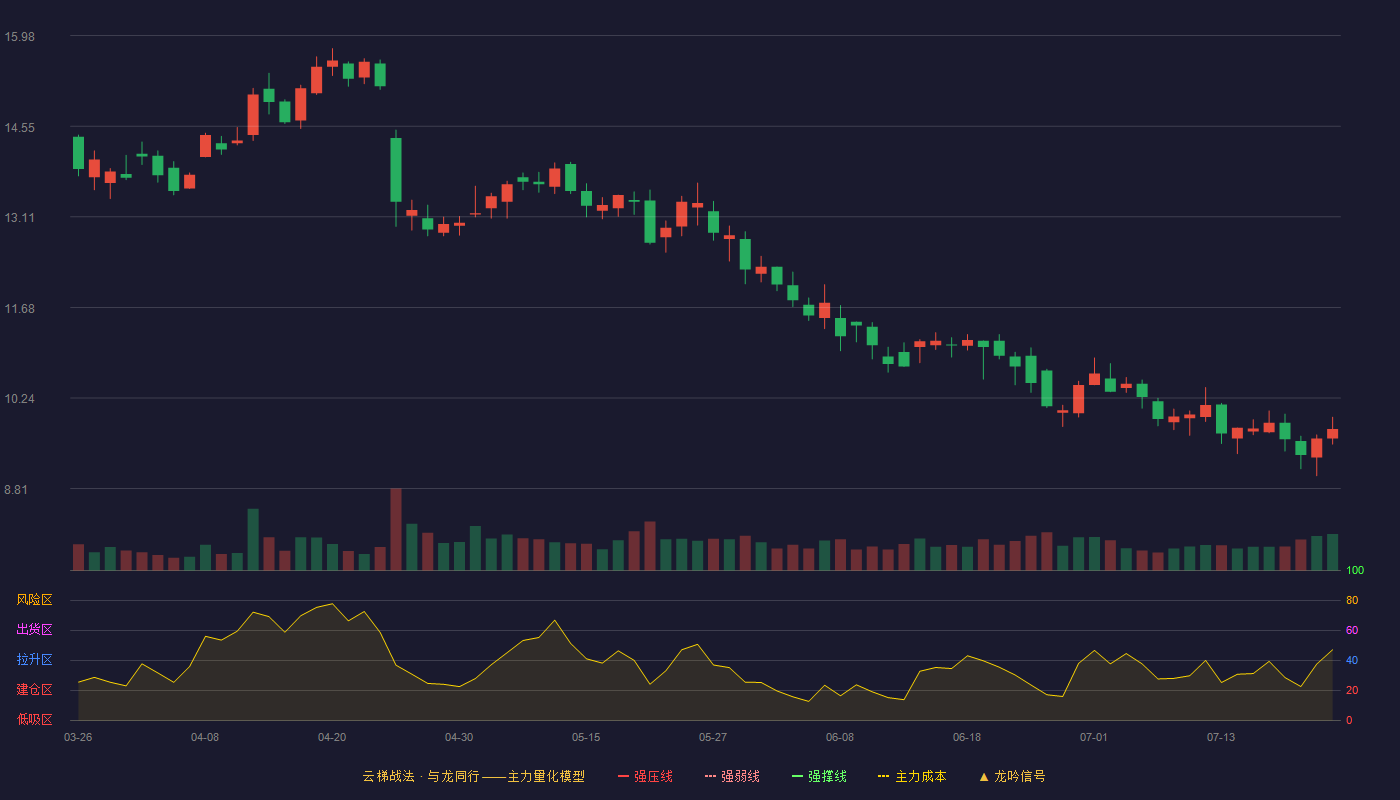Click the 14.55 price axis label

tap(19, 128)
